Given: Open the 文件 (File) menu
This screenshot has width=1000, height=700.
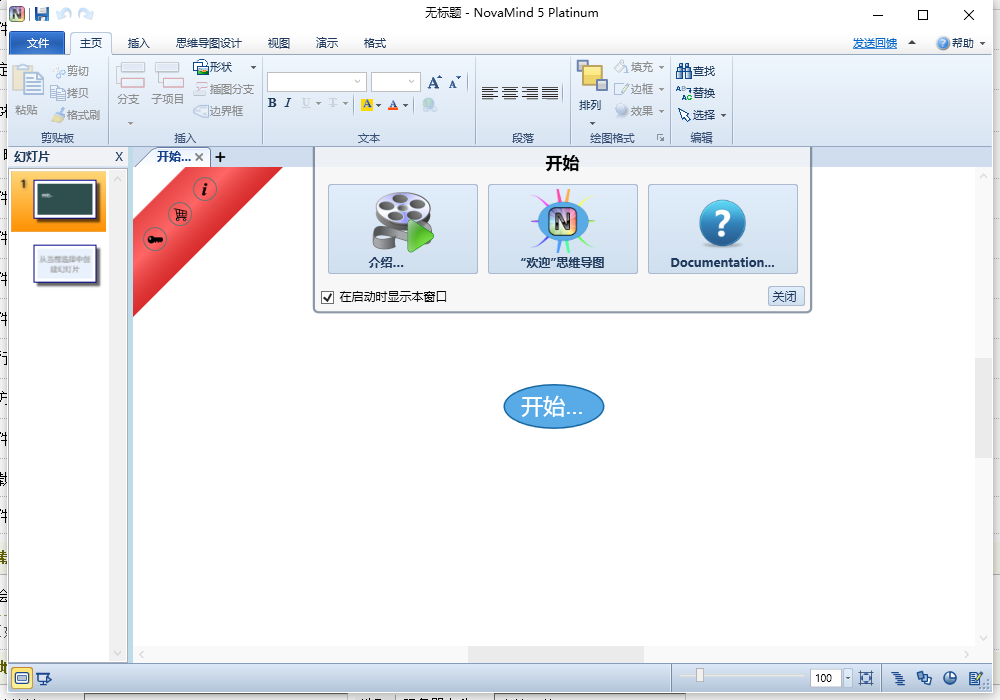Looking at the screenshot, I should (x=38, y=43).
